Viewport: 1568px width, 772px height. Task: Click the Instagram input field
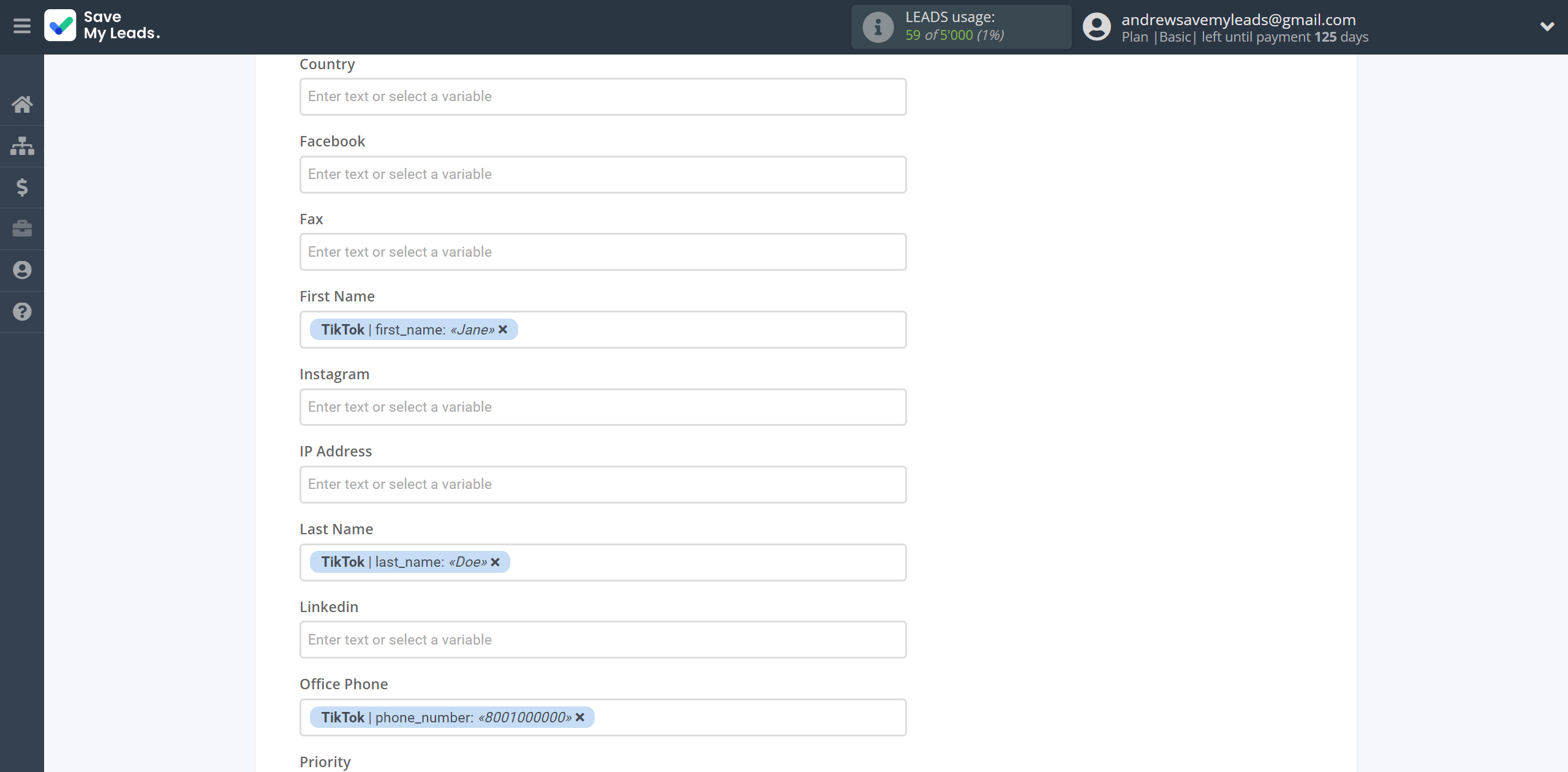(x=603, y=407)
